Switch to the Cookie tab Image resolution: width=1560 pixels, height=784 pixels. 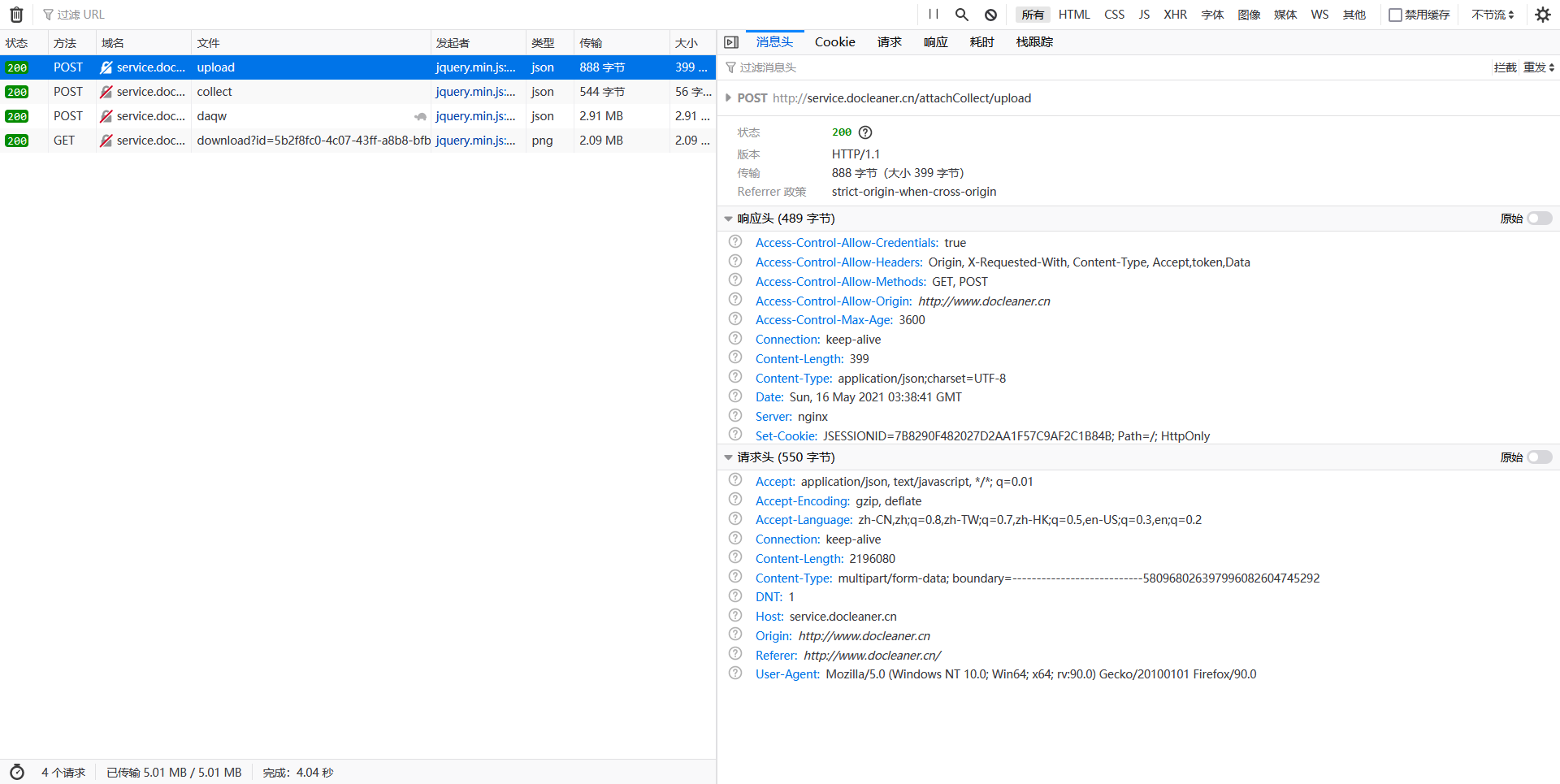tap(835, 42)
